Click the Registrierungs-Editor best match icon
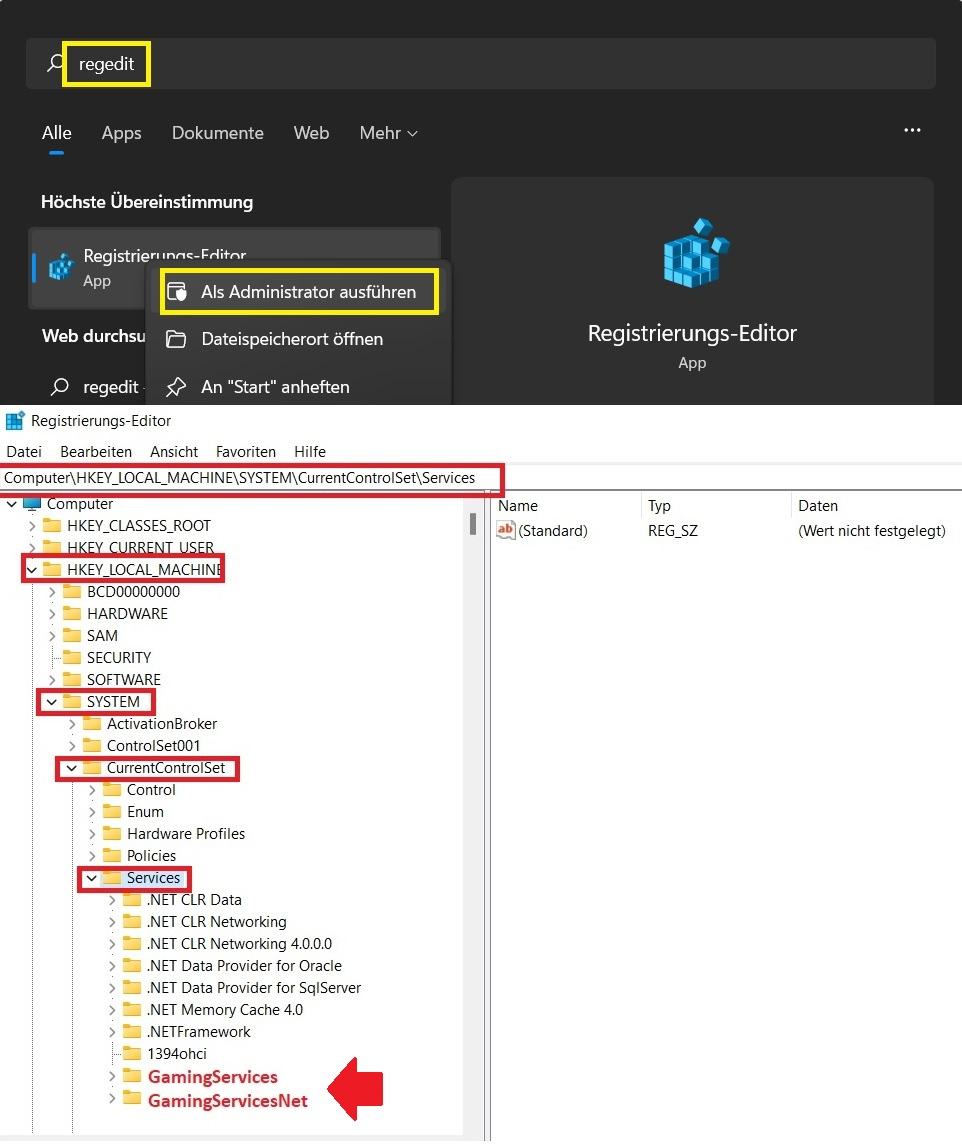 62,268
